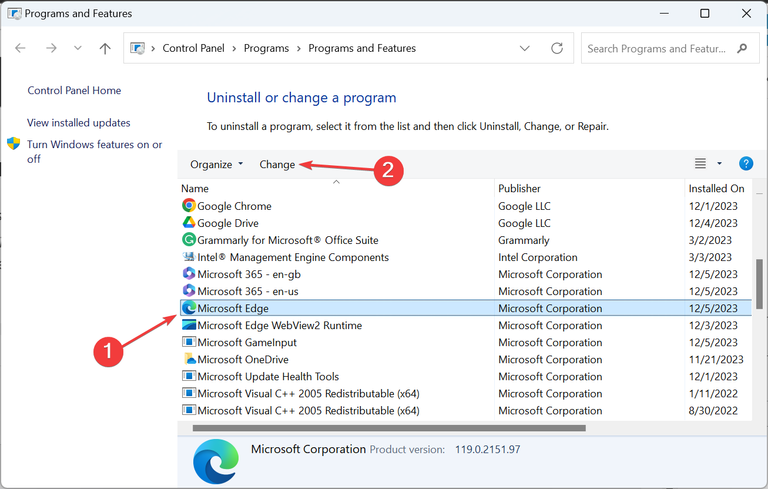
Task: Click the Google Chrome icon in list
Action: point(189,206)
